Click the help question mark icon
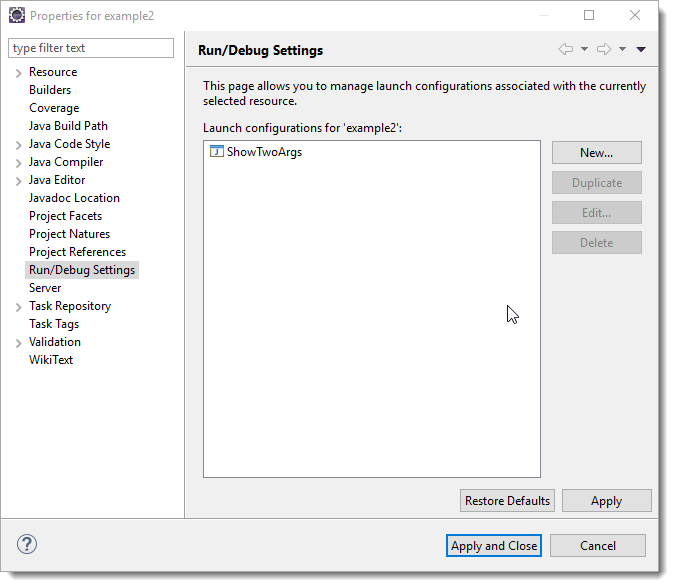The width and height of the screenshot is (674, 587). (27, 544)
